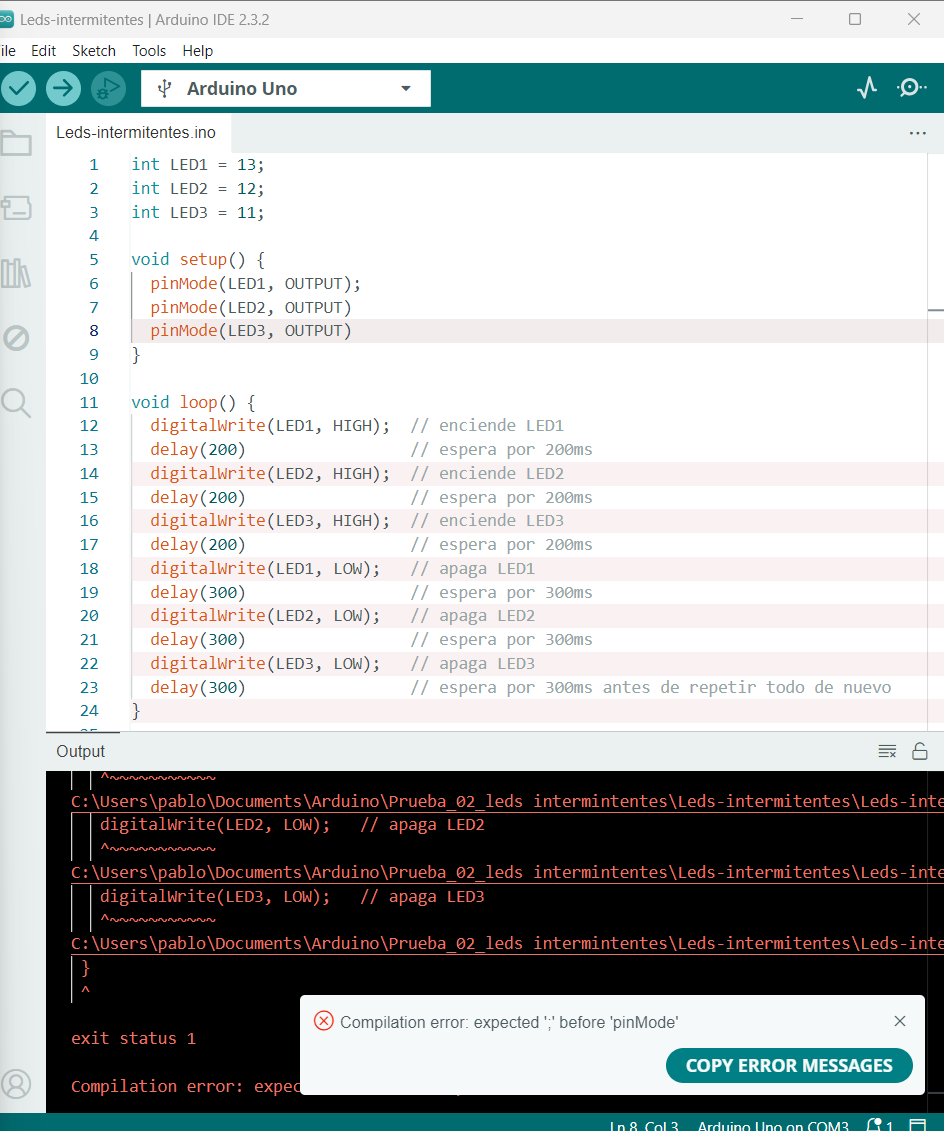Click the Arduino IDE title bar text
This screenshot has width=944, height=1131.
point(144,19)
